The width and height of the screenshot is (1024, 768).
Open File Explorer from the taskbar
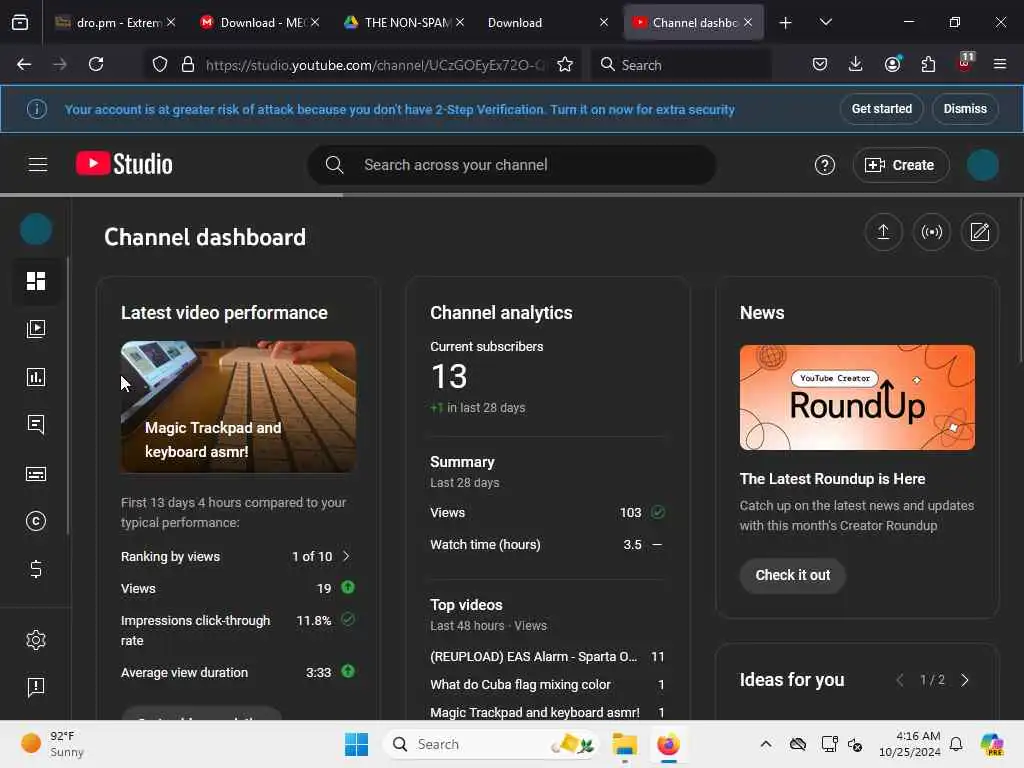pyautogui.click(x=624, y=744)
